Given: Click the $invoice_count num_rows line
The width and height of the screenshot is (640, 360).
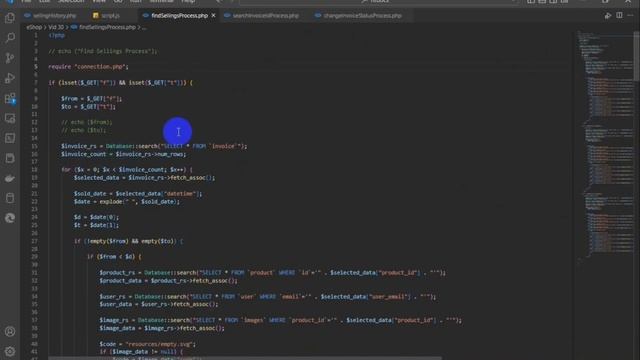Looking at the screenshot, I should pyautogui.click(x=123, y=154).
